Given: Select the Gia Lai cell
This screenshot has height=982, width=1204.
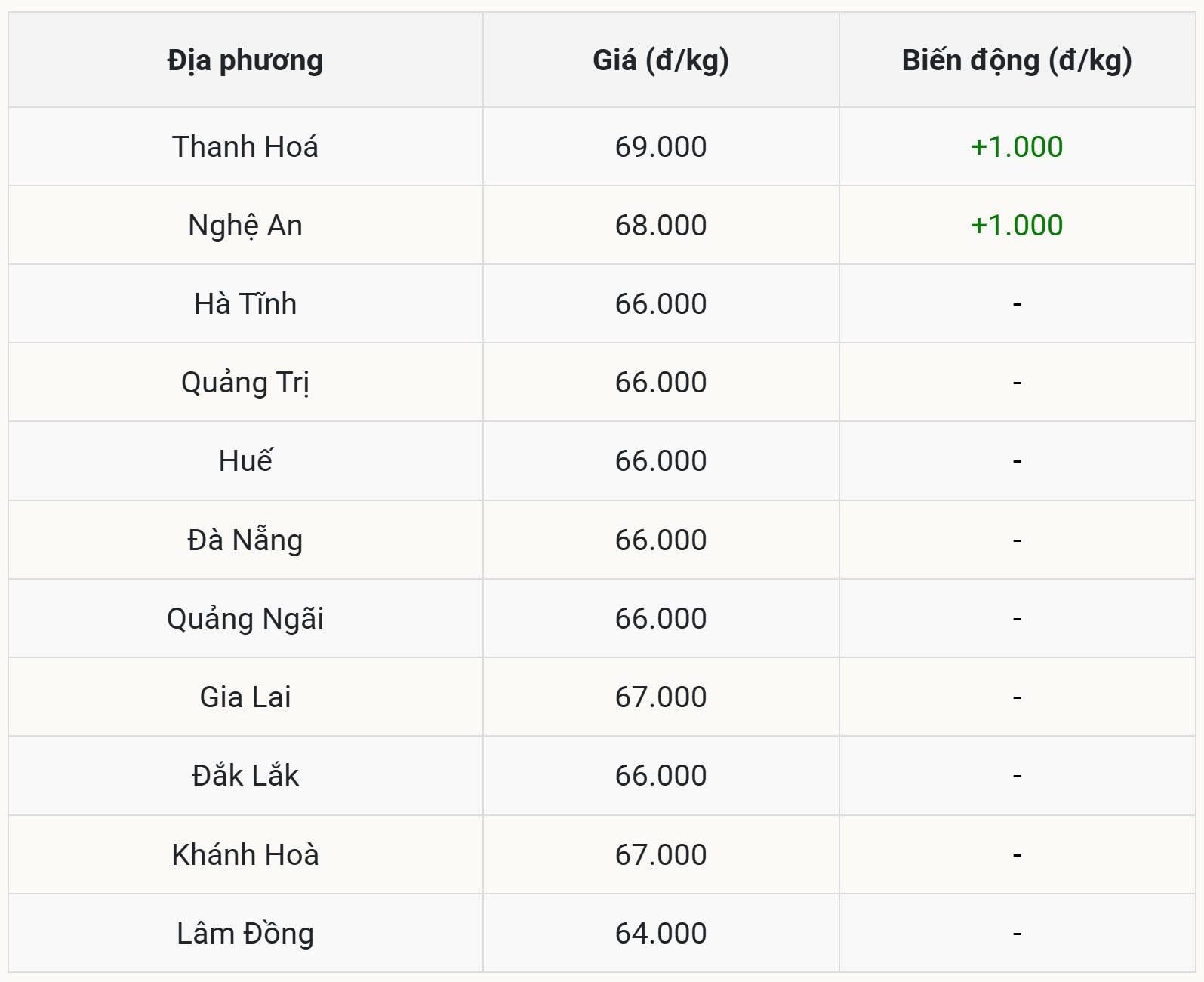Looking at the screenshot, I should (245, 697).
